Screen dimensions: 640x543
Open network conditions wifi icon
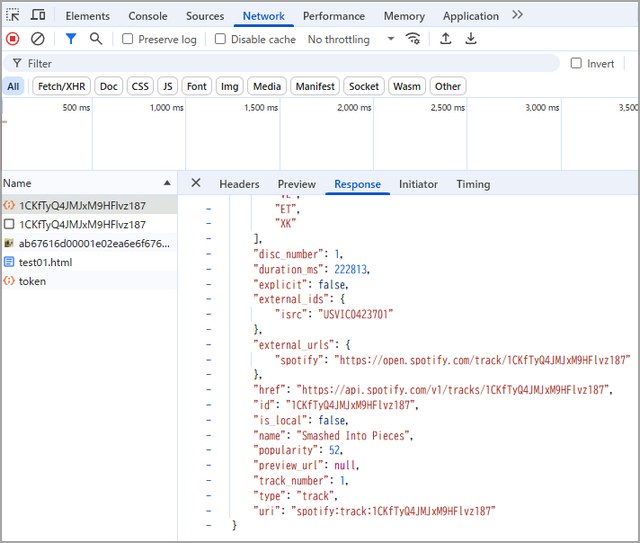coord(413,39)
